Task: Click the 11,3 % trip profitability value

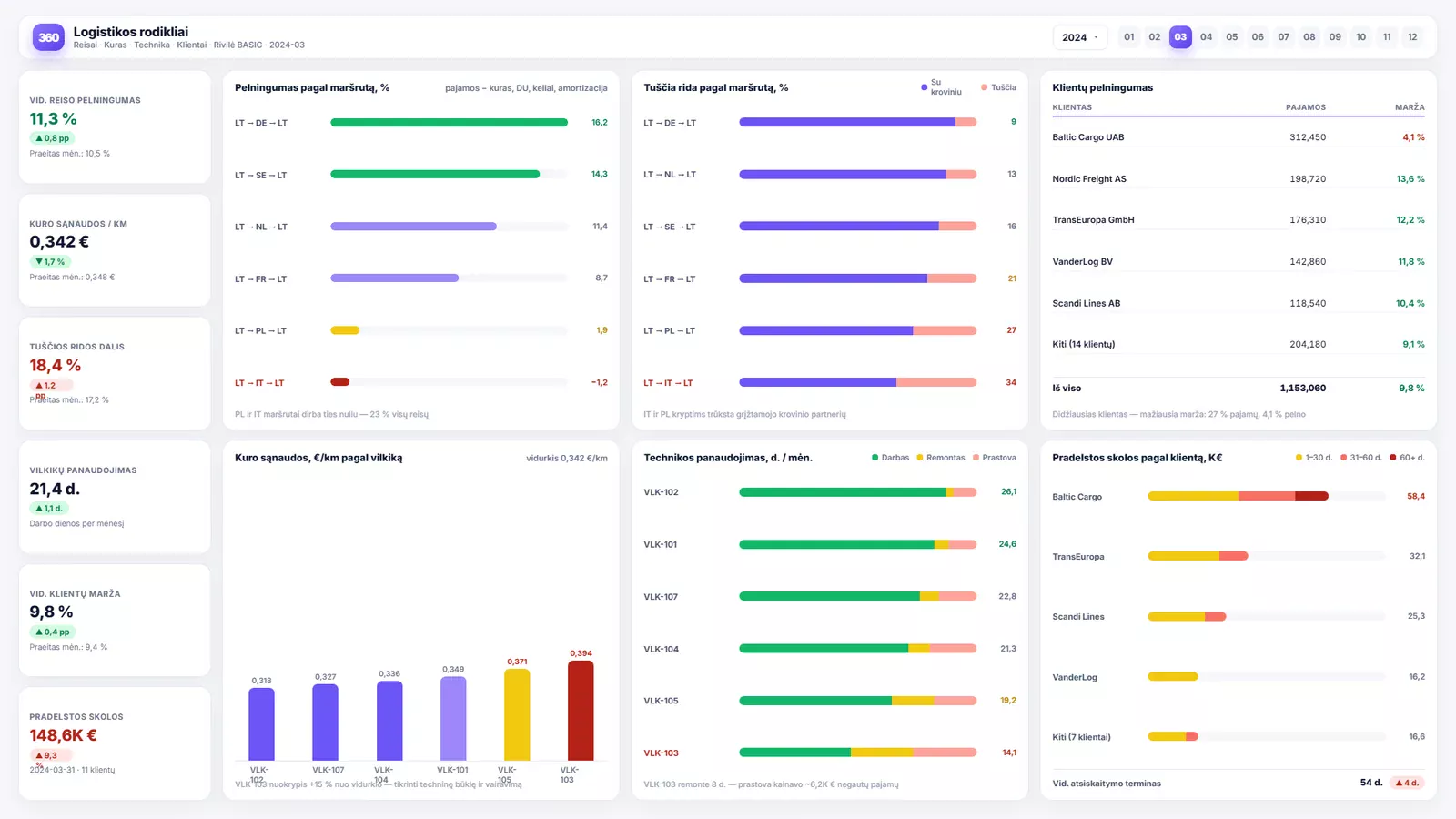Action: (53, 119)
